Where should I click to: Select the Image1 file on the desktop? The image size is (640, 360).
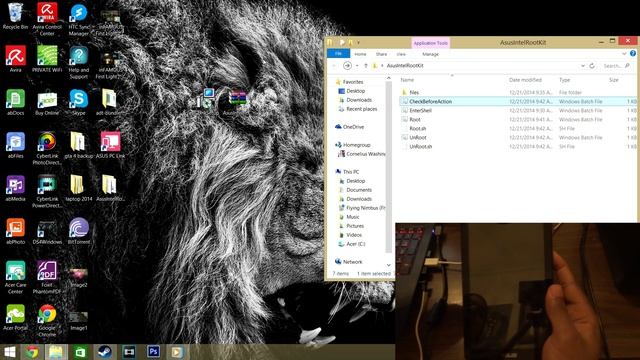pos(78,320)
